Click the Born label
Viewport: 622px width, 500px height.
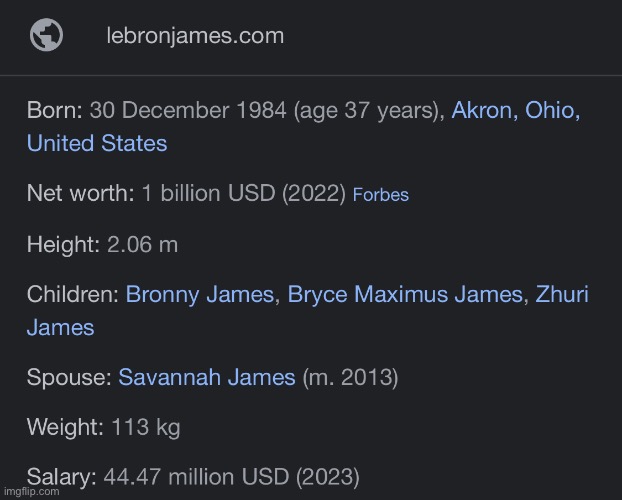click(55, 110)
